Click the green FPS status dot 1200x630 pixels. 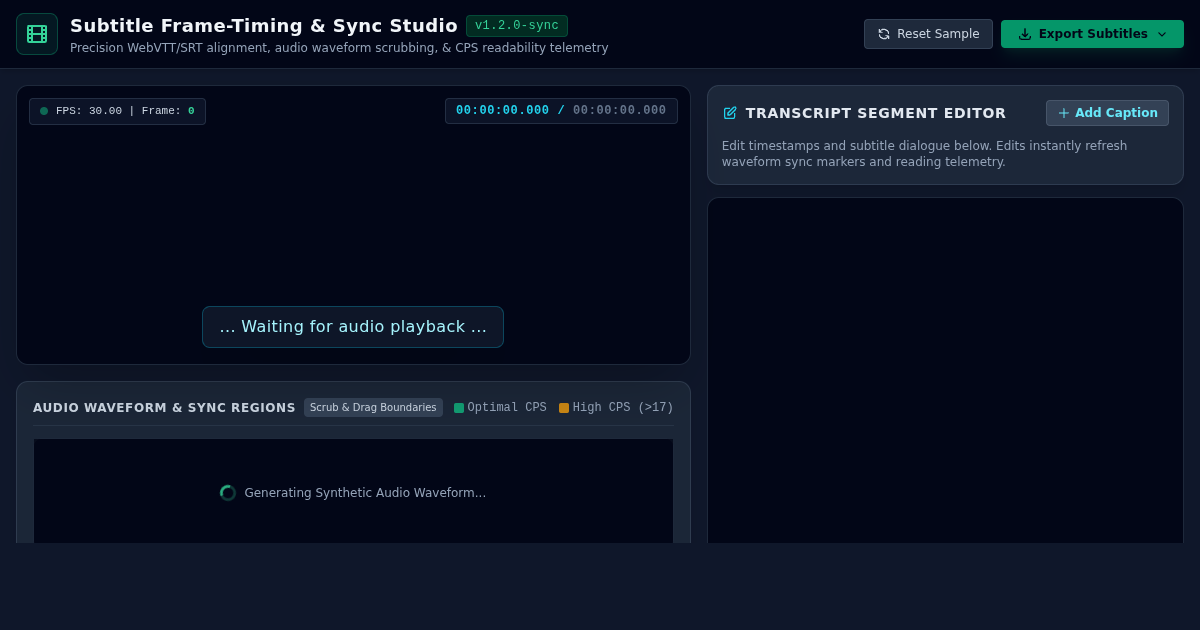click(44, 111)
